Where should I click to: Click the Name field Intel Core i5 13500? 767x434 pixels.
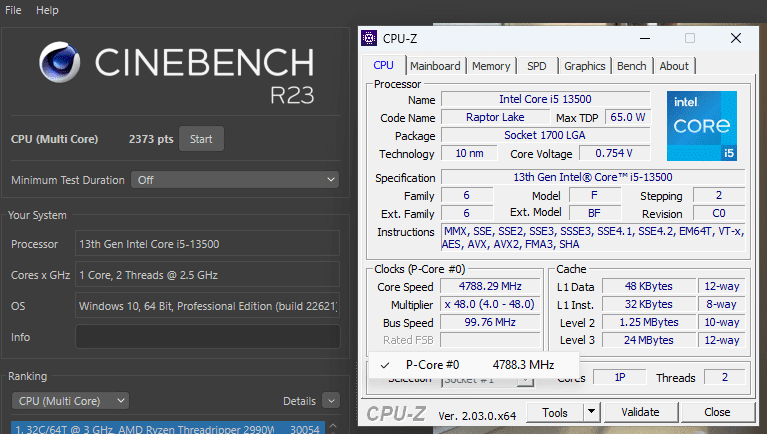[545, 99]
